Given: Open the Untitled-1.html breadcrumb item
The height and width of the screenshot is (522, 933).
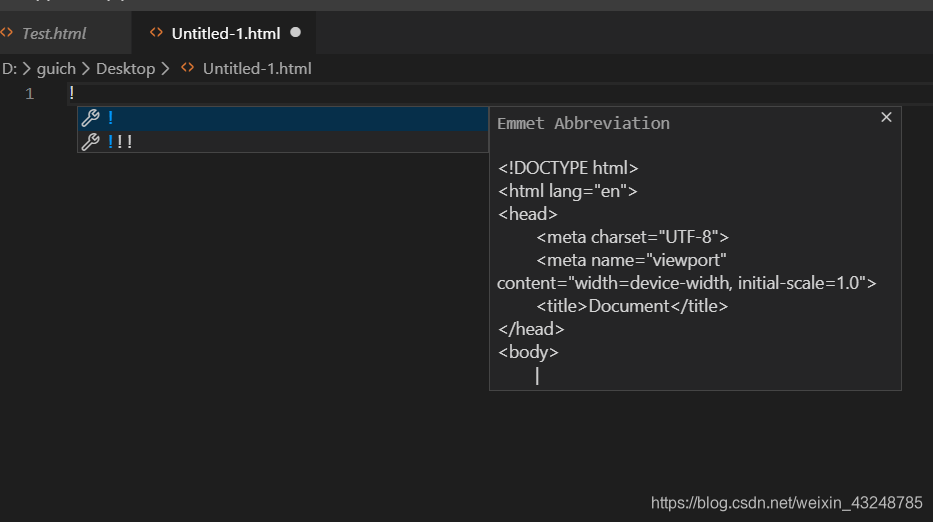Looking at the screenshot, I should [257, 69].
